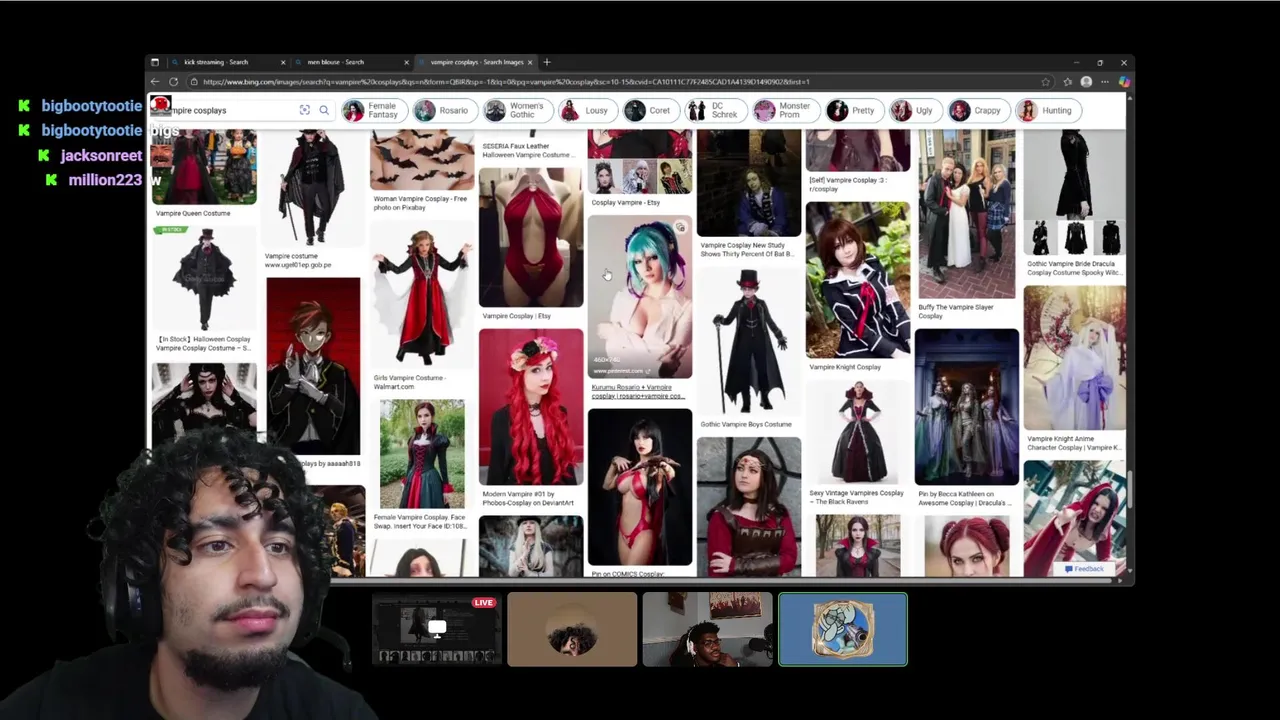Select the 'Ugly' filter chip
This screenshot has height=720, width=1280.
coord(915,110)
